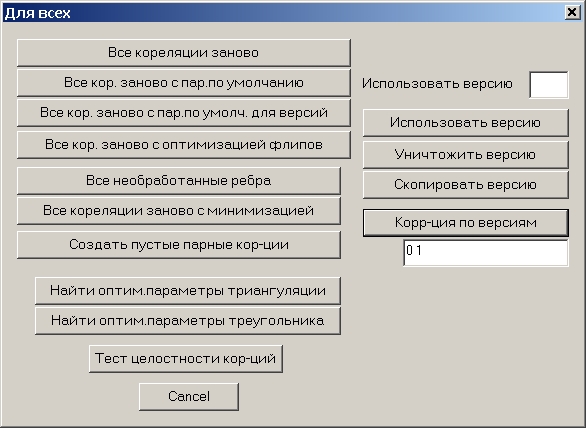The width and height of the screenshot is (586, 428).
Task: Click the Все кореляции заново button
Action: [x=183, y=53]
